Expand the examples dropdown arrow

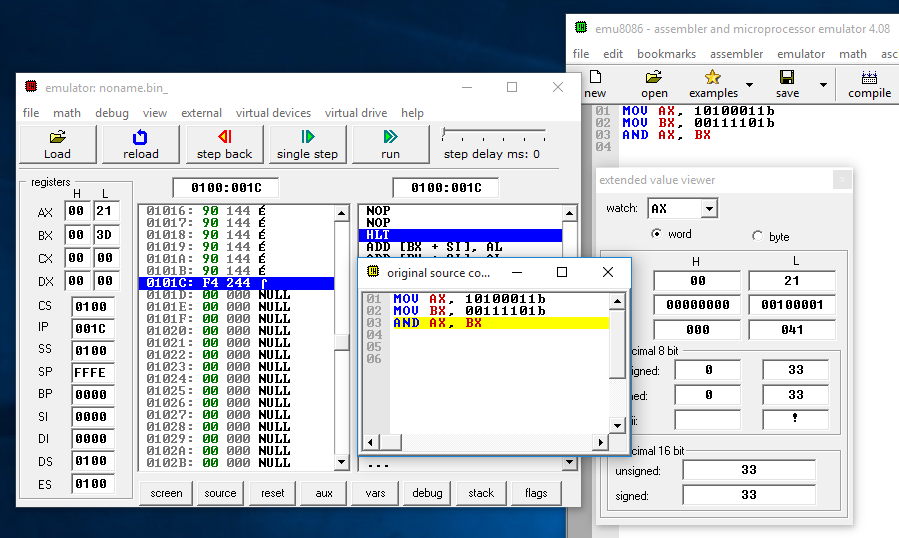click(x=749, y=85)
